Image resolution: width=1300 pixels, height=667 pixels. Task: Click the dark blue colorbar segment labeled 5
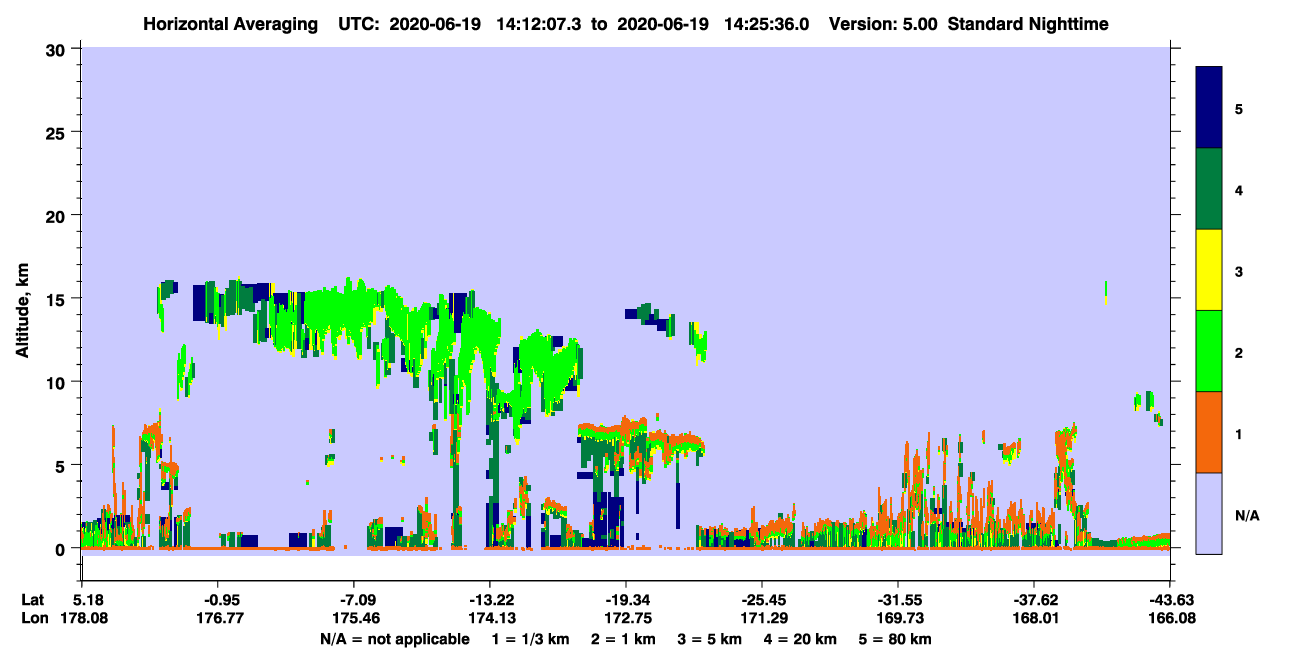[1209, 108]
